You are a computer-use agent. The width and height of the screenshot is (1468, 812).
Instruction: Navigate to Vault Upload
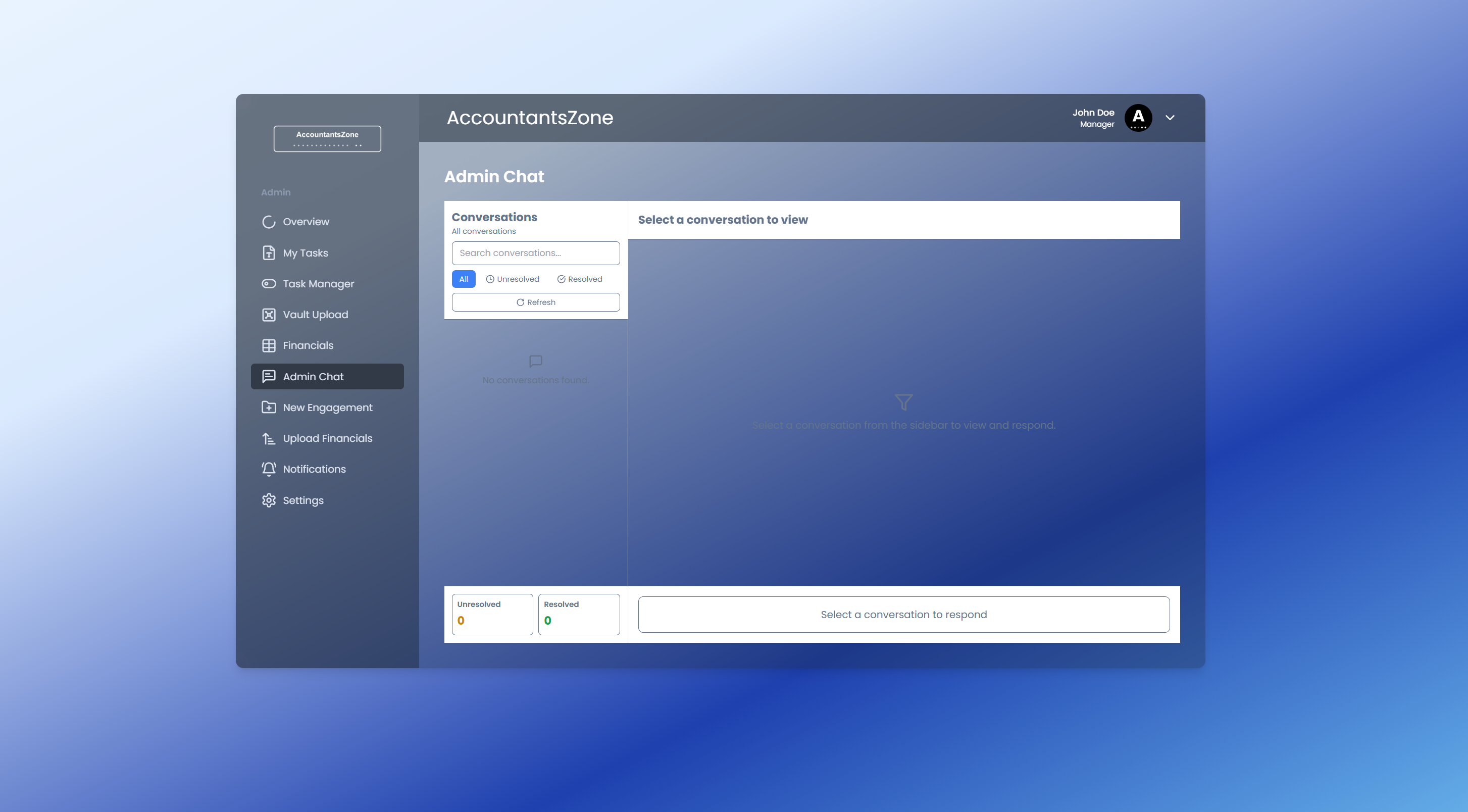point(327,315)
